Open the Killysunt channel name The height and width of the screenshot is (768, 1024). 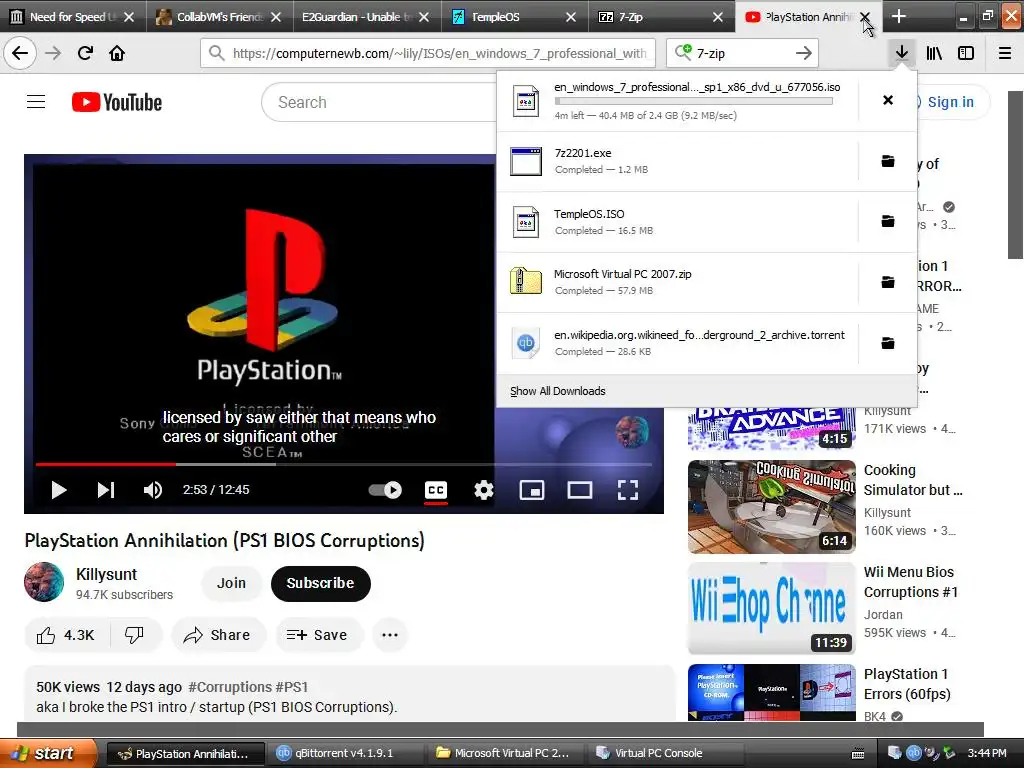[106, 574]
